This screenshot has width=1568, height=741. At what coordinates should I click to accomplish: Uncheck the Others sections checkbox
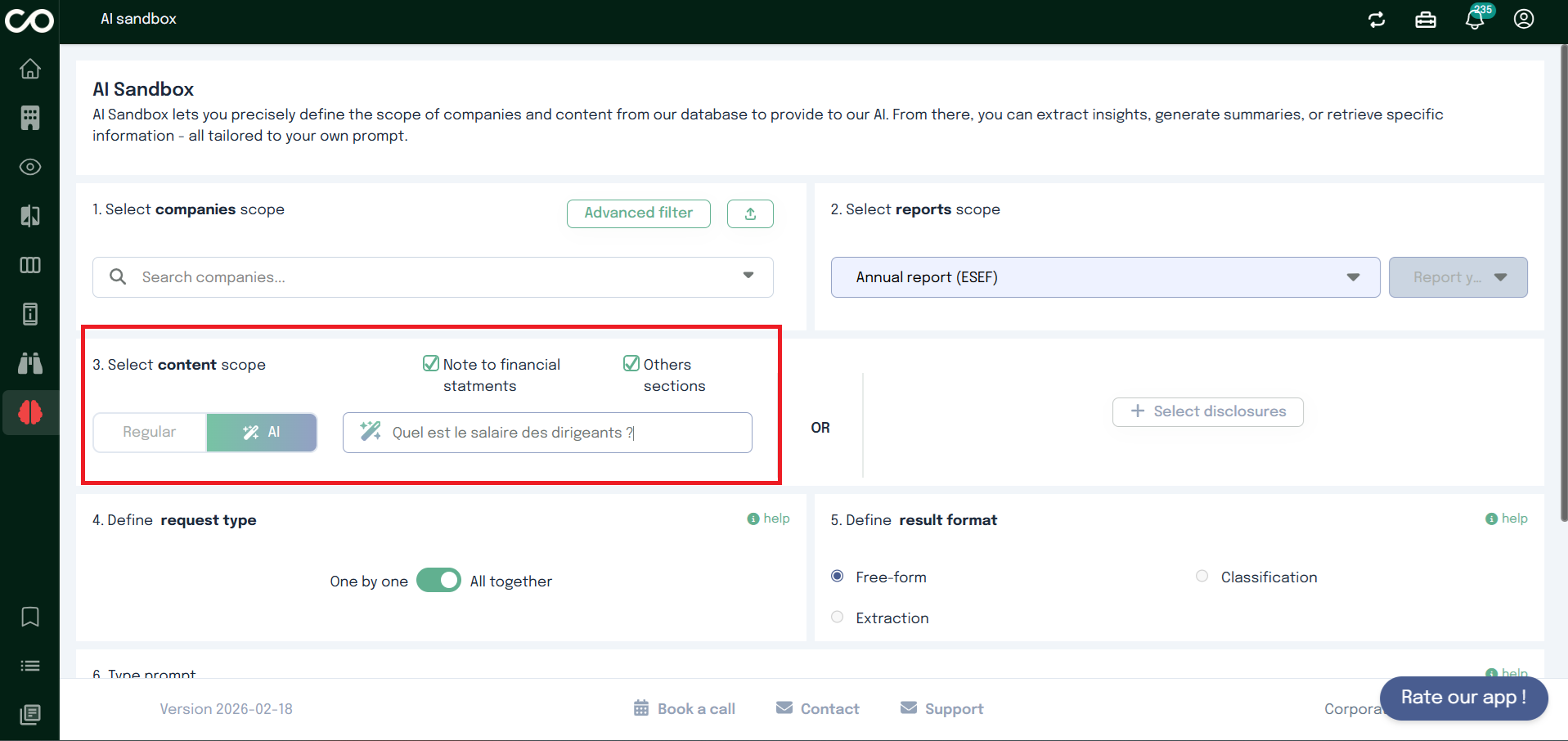point(630,362)
